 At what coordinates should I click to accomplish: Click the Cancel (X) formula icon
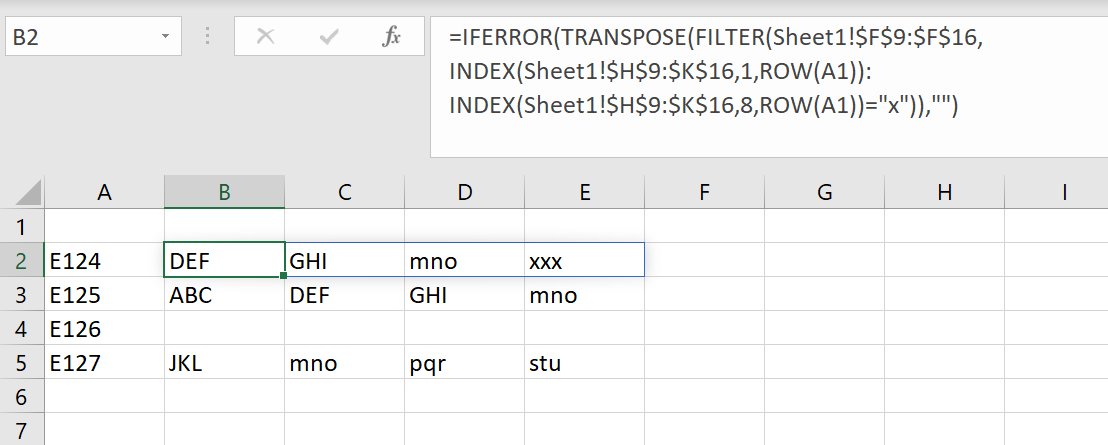(265, 37)
